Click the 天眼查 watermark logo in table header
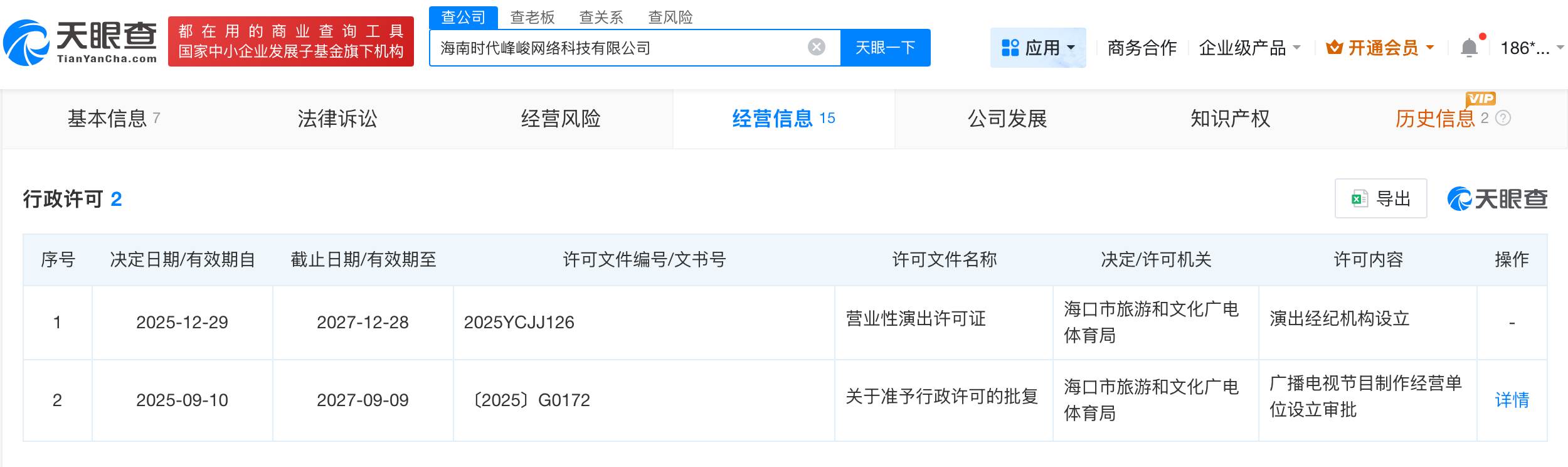 pos(1497,199)
